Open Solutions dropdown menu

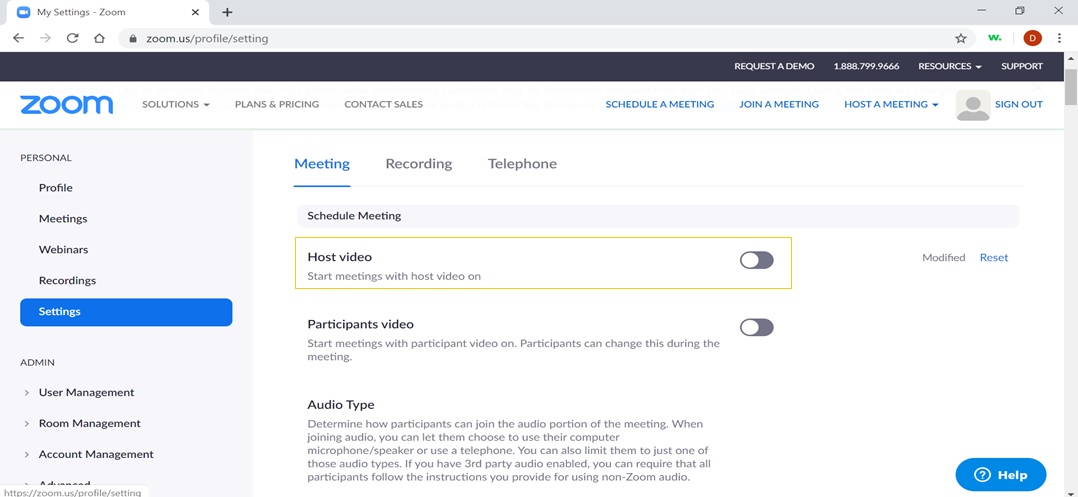[175, 104]
